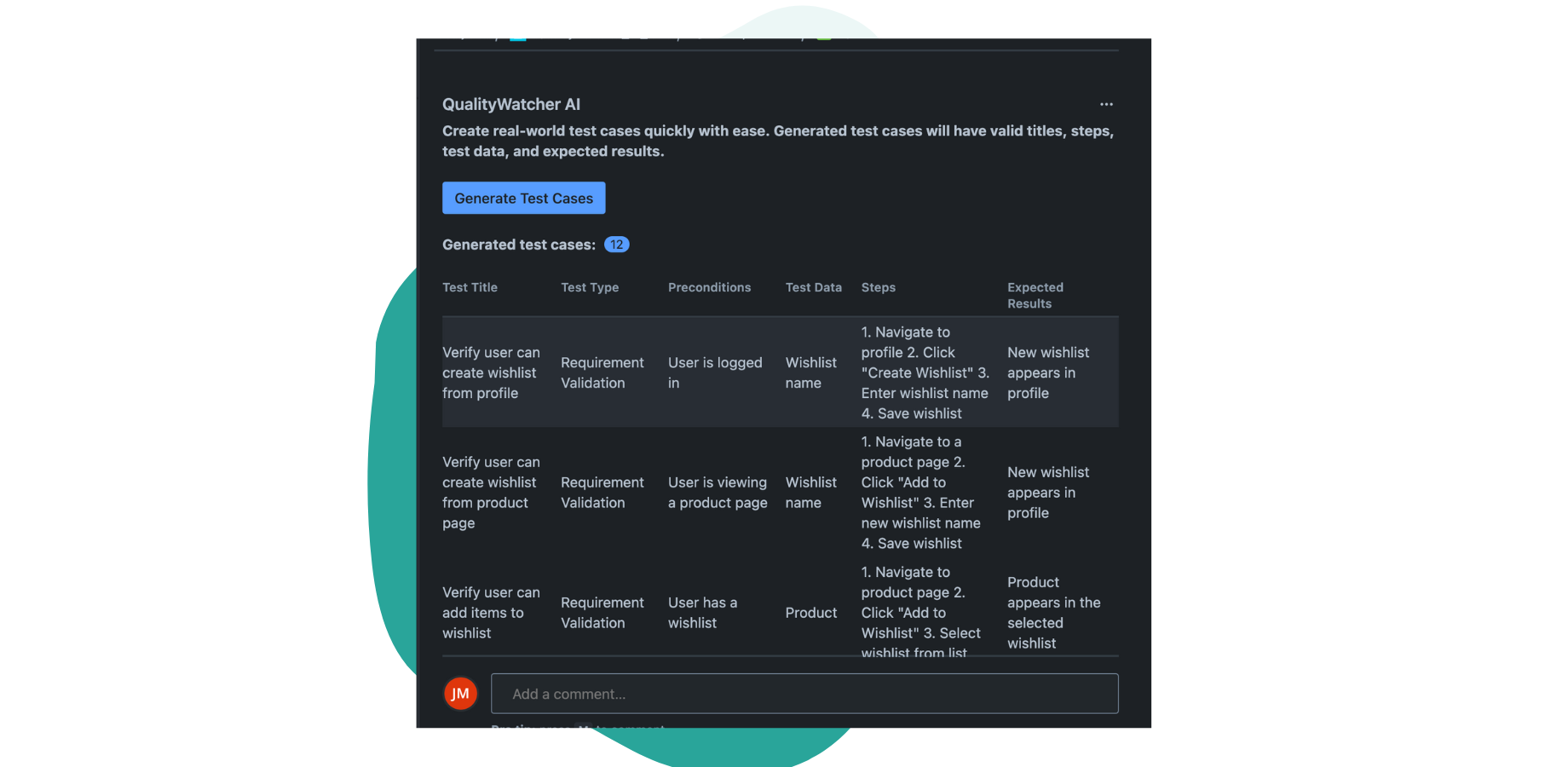Click Wishlist name in the create from profile row
Viewport: 1568px width, 767px height.
[x=811, y=372]
